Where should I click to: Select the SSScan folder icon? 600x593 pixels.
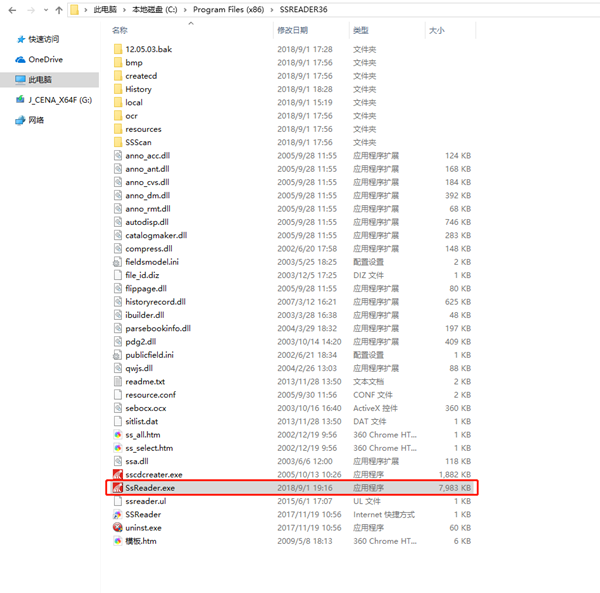click(x=118, y=142)
